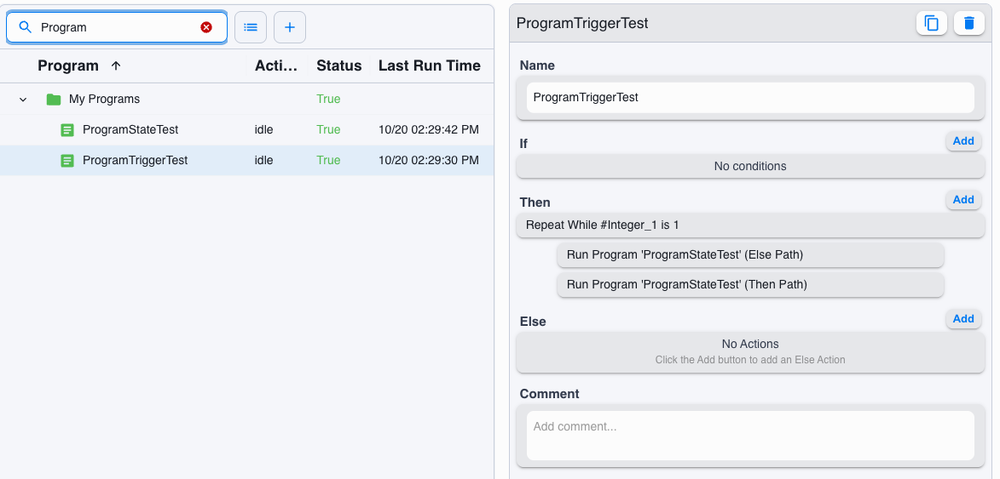Select ProgramStateTest in the program list

[x=247, y=129]
